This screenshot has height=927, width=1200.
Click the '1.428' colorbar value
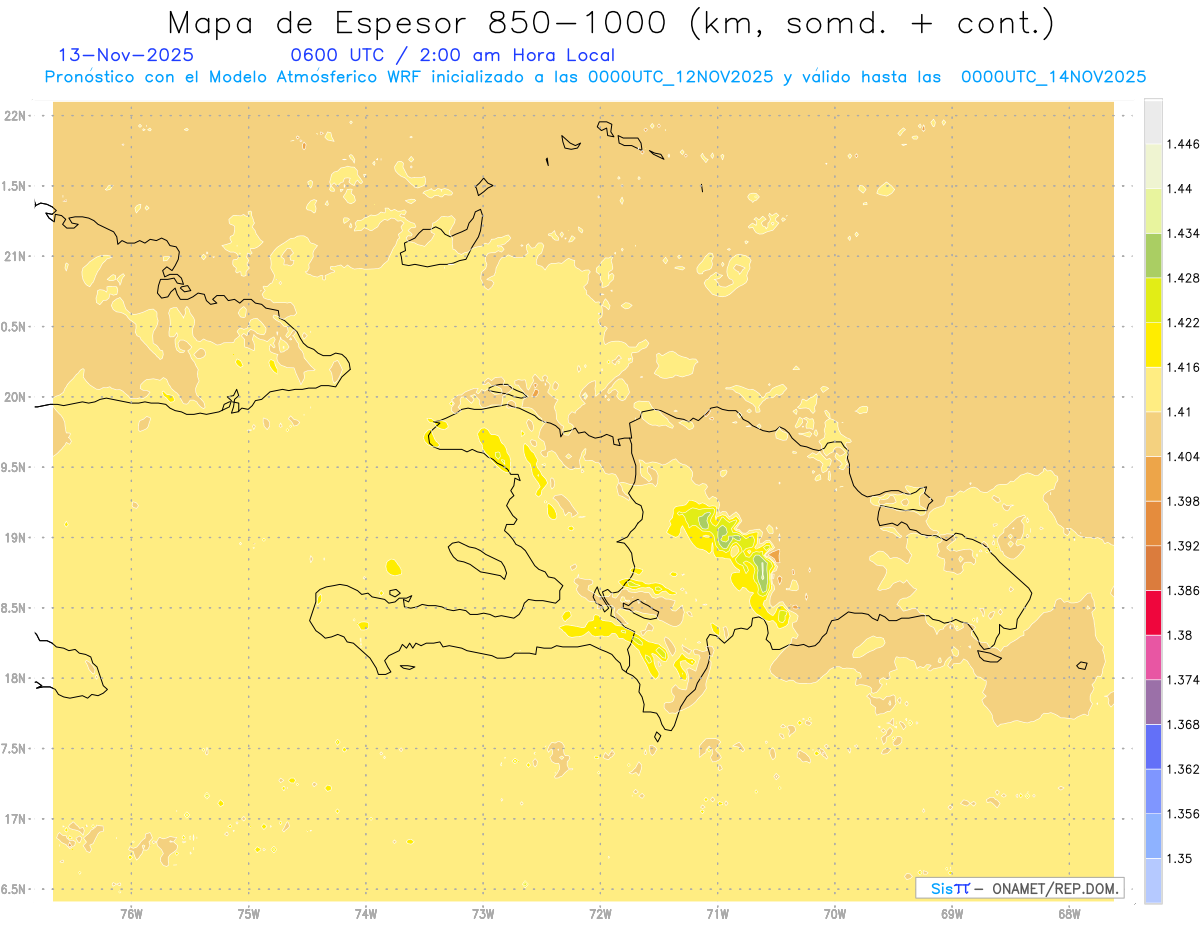(x=1183, y=278)
